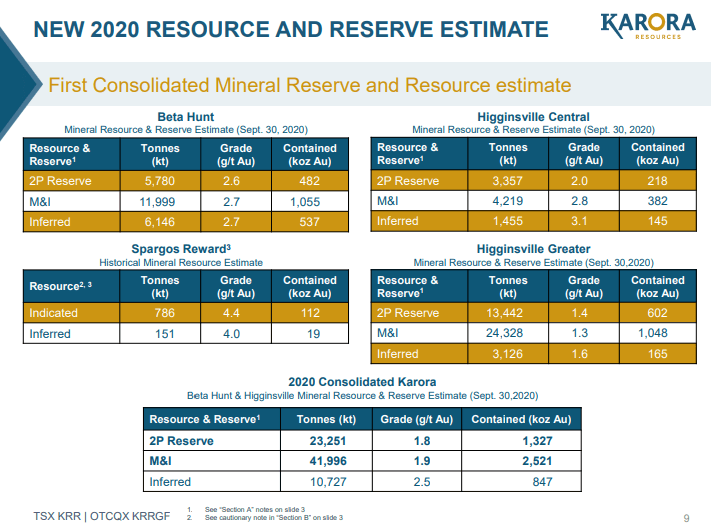Image resolution: width=711 pixels, height=523 pixels.
Task: Select Higginsville Central tonnes 3,357
Action: (507, 181)
